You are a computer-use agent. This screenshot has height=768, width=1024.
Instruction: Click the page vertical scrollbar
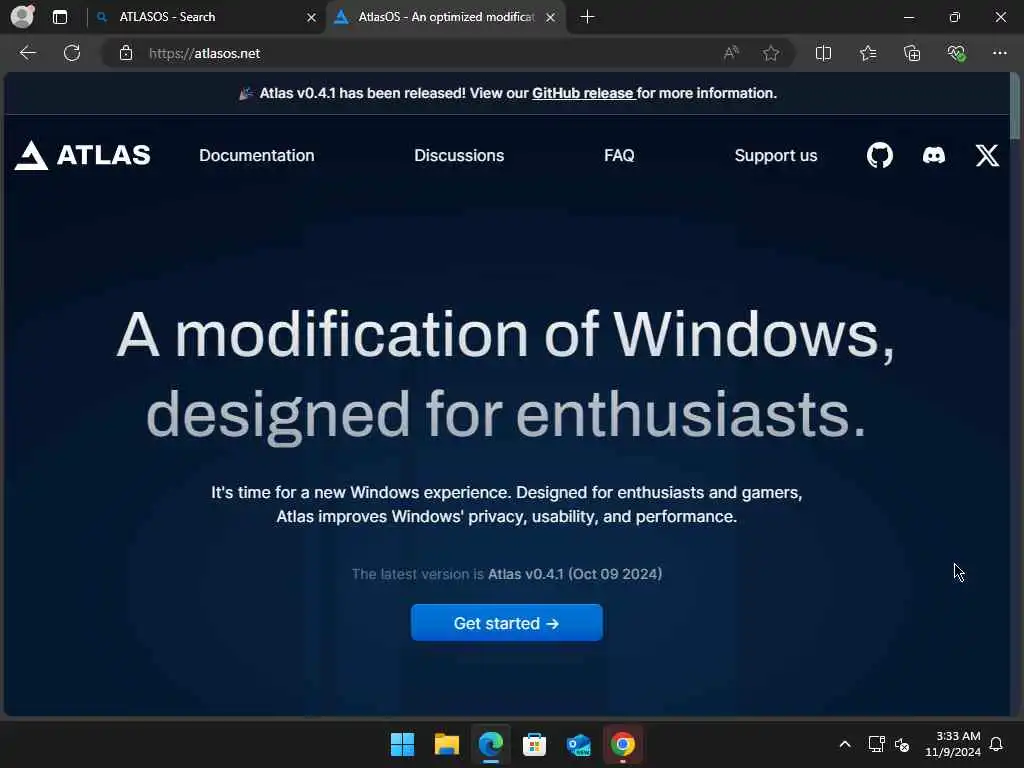1015,106
